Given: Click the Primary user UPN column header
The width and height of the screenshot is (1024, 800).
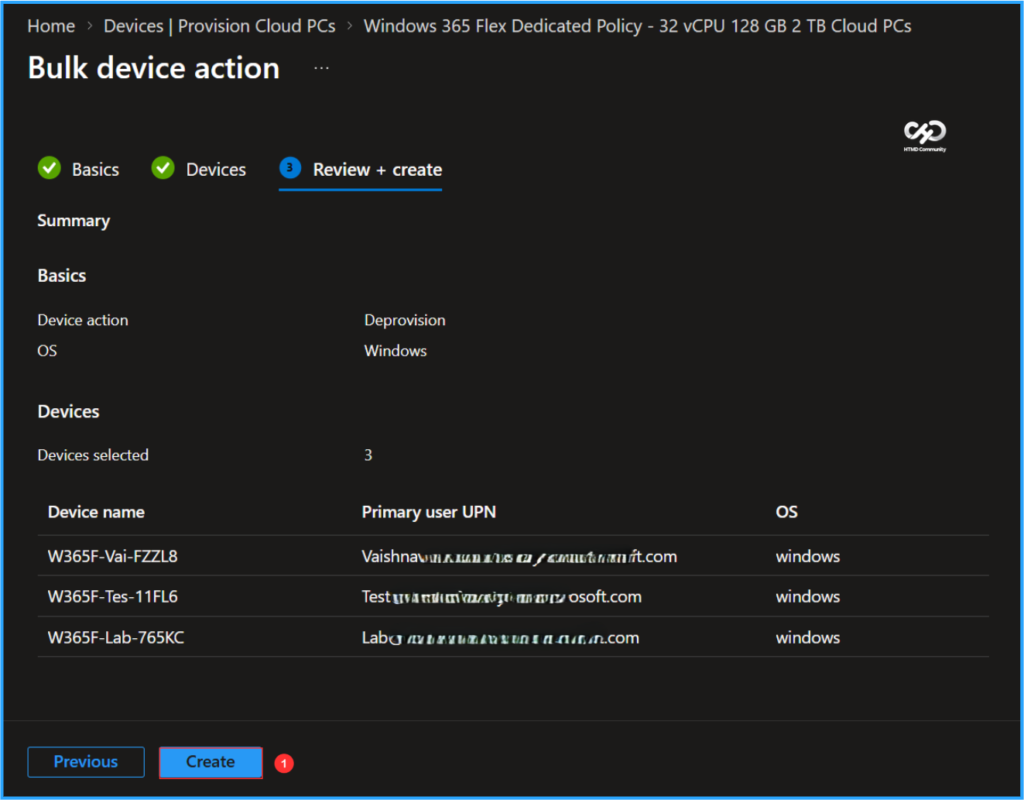Looking at the screenshot, I should (x=429, y=512).
